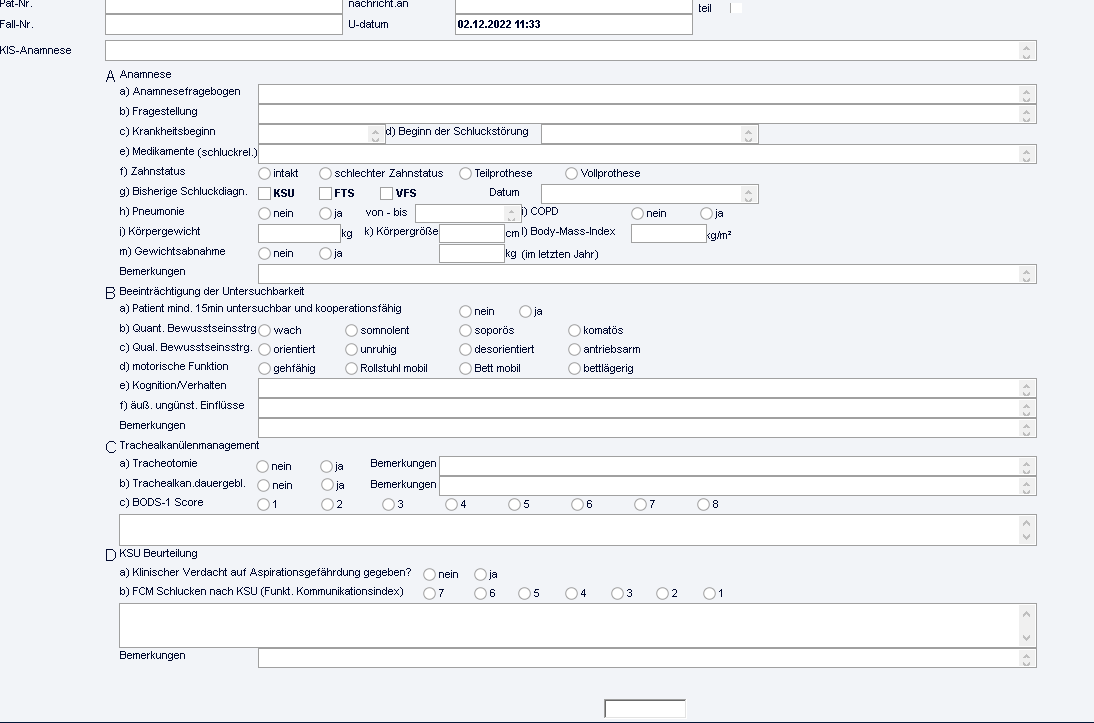Choose 'ja' for Patient untersuchbar und kooperationsfähig
The image size is (1094, 723).
pos(525,311)
